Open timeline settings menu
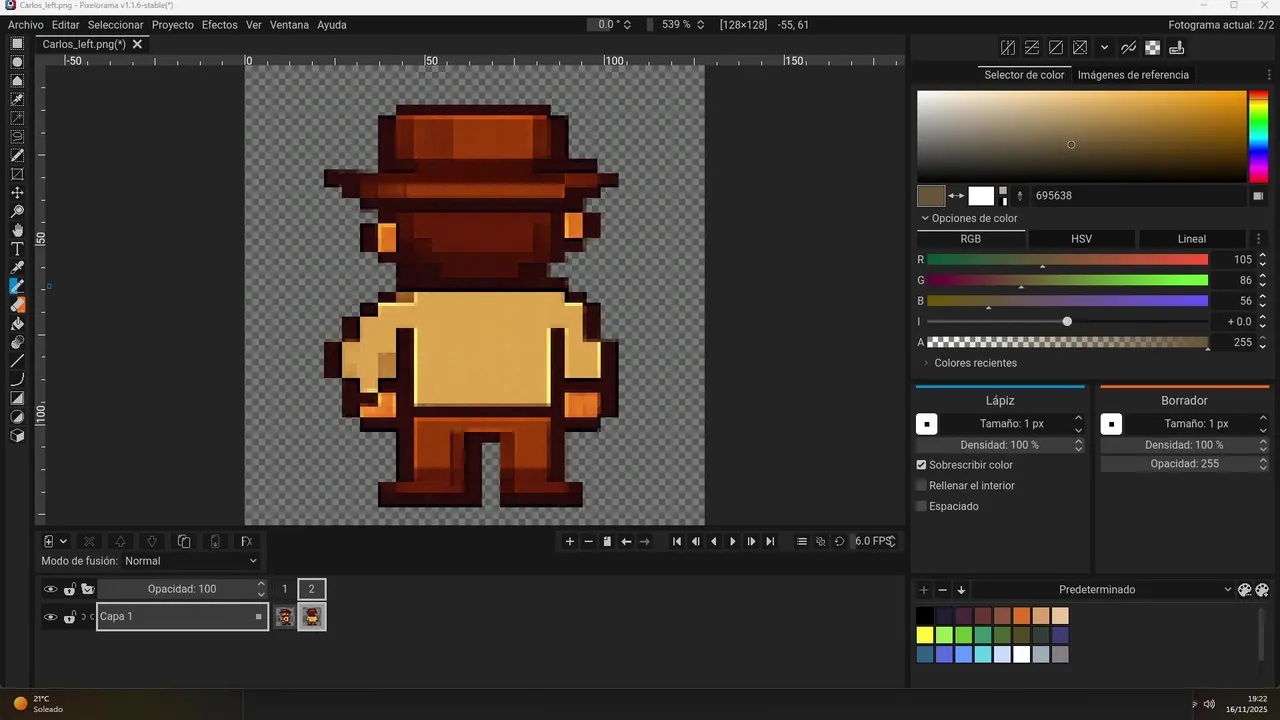 tap(801, 541)
